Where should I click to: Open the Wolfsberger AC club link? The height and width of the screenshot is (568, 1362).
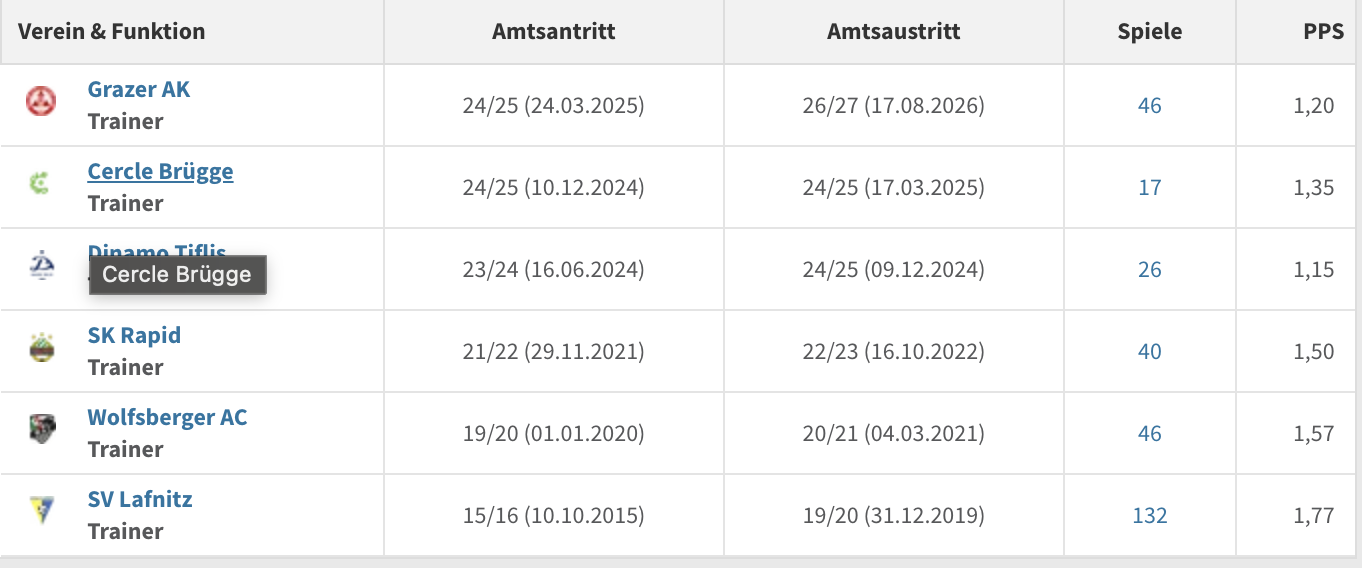(x=167, y=417)
